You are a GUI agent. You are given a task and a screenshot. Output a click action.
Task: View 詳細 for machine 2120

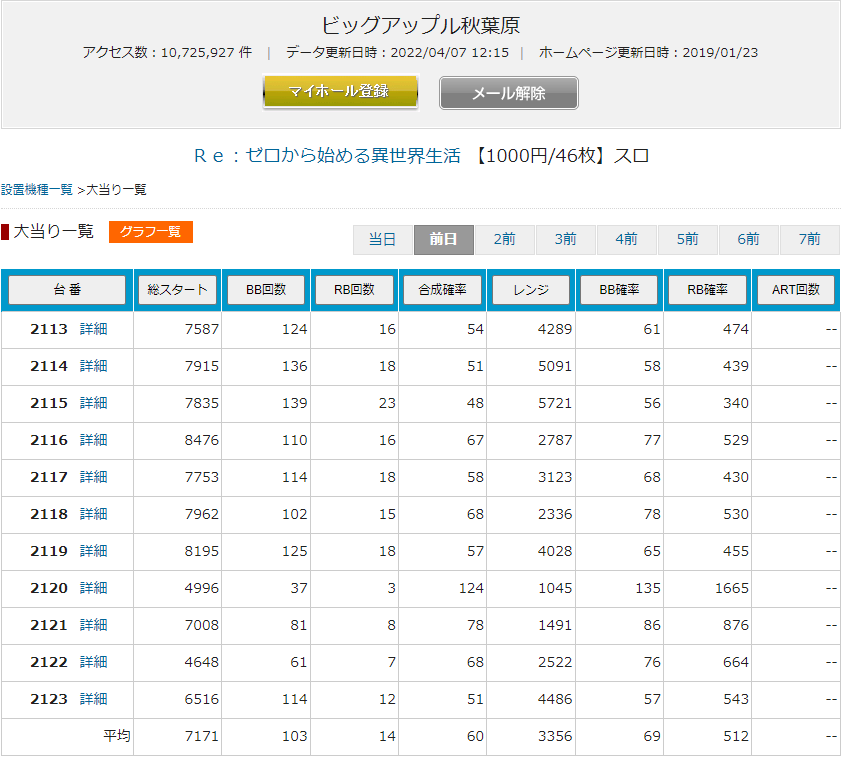coord(93,588)
